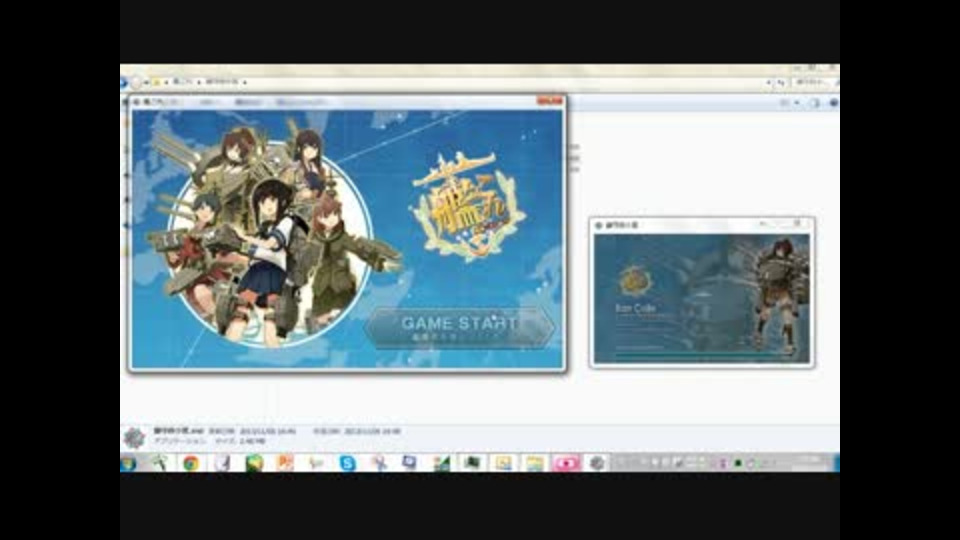Open the Explorer view options dropdown arrow
960x540 pixels.
point(797,103)
